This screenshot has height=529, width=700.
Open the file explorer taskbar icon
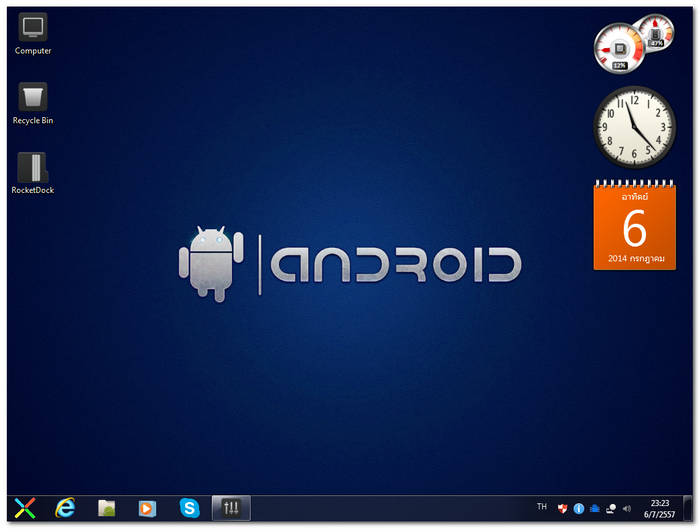click(107, 508)
